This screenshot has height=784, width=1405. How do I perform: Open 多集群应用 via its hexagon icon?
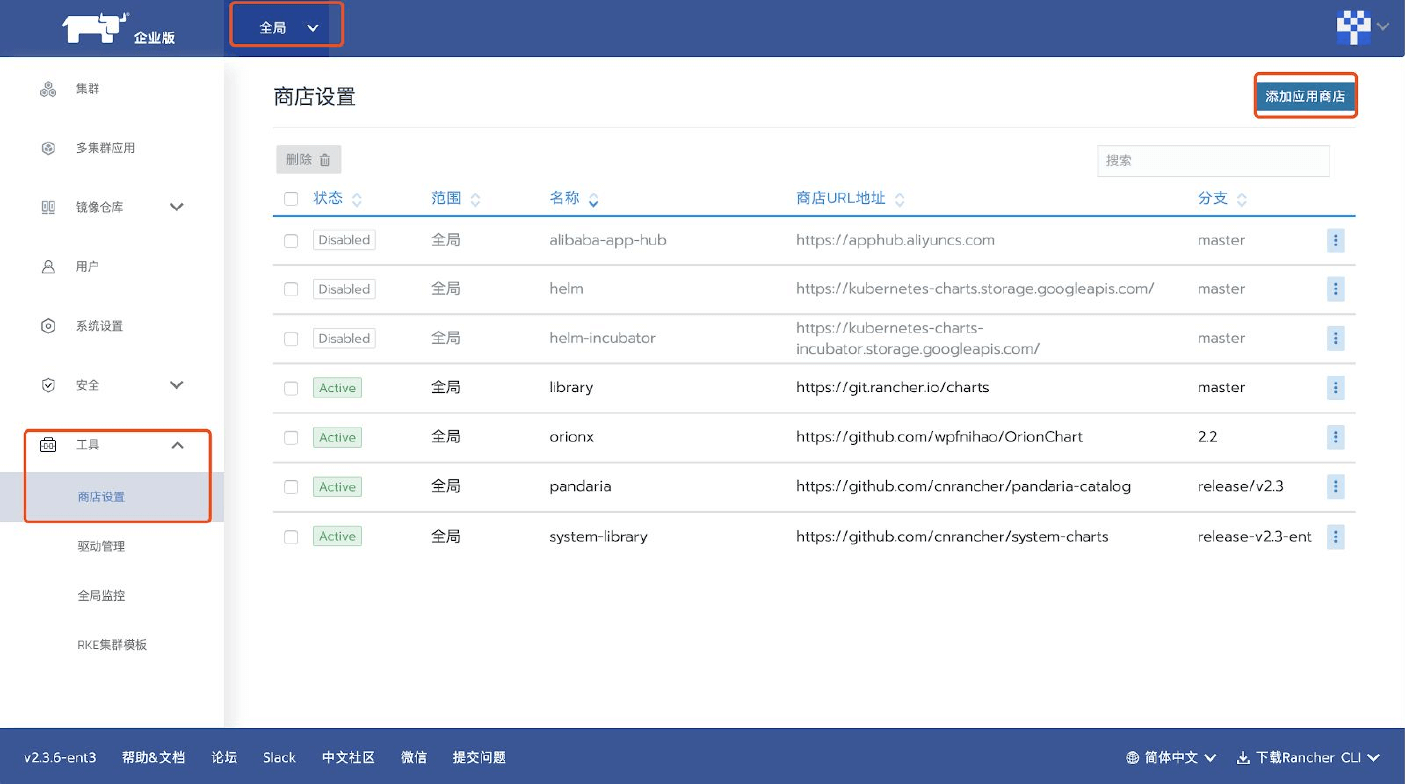47,147
